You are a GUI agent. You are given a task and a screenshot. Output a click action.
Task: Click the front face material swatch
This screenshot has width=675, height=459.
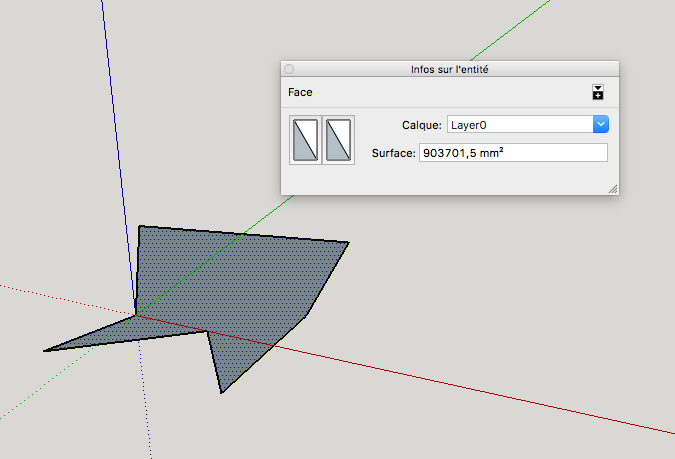[306, 140]
